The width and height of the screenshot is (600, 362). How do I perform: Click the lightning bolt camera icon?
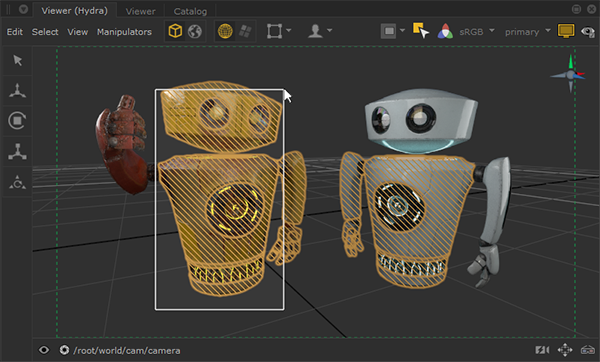coord(542,350)
